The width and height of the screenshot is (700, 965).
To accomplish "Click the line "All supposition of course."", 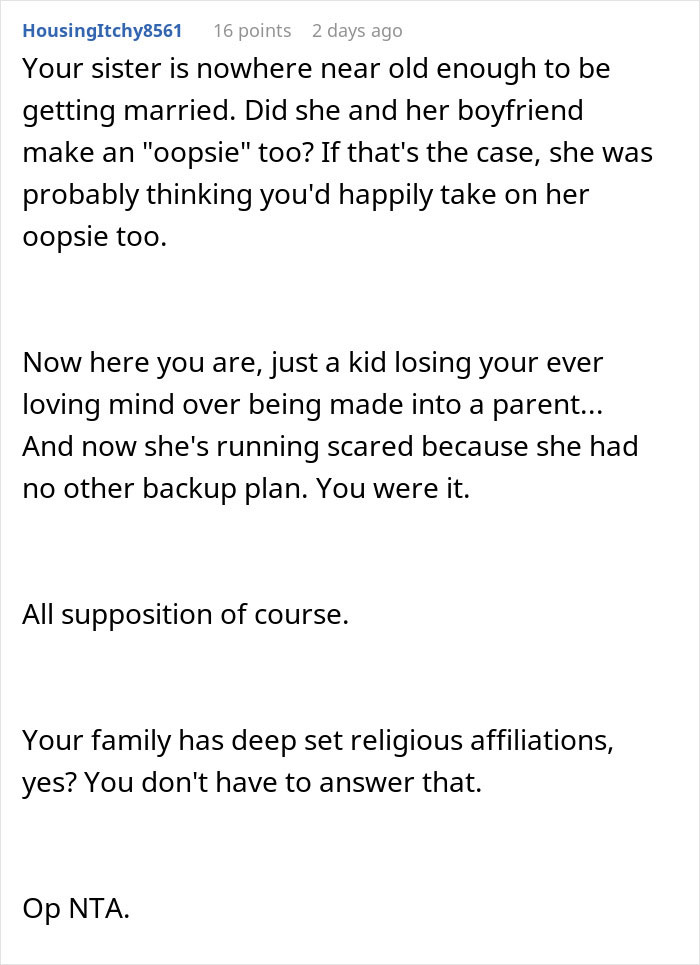I will point(185,613).
